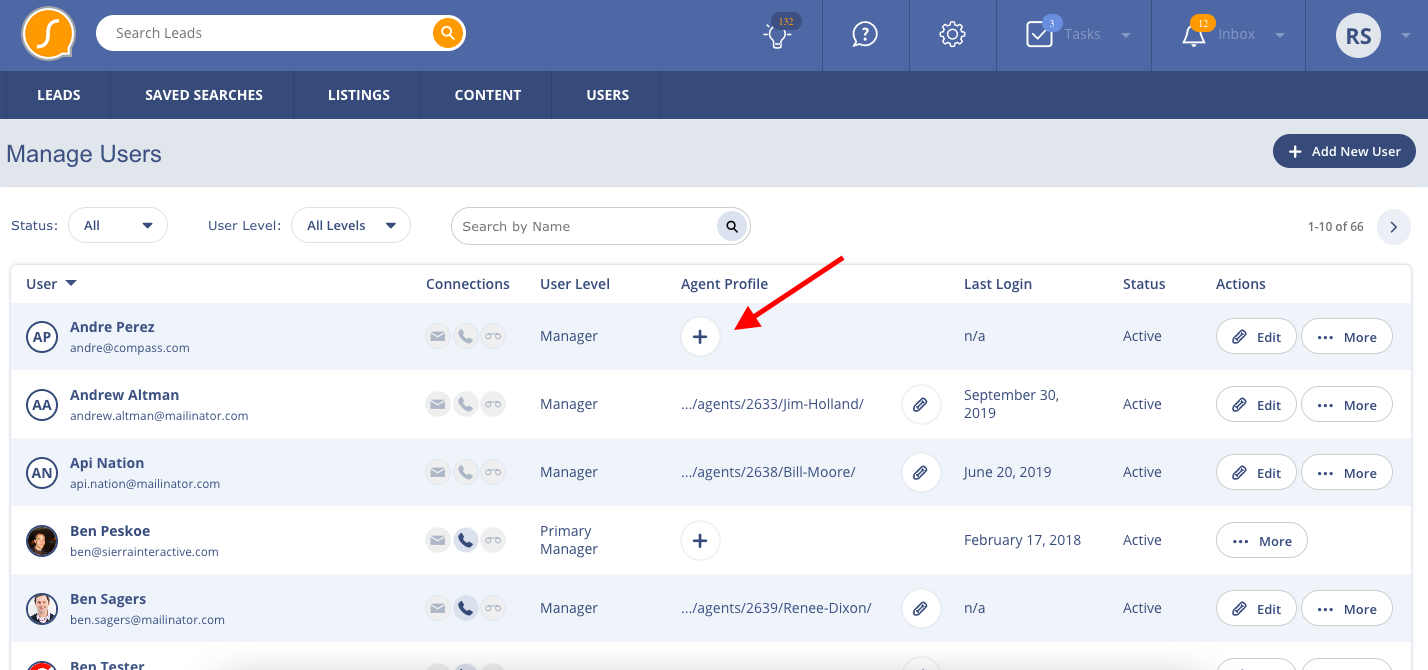Expand the Inbox dropdown arrow

pyautogui.click(x=1280, y=35)
